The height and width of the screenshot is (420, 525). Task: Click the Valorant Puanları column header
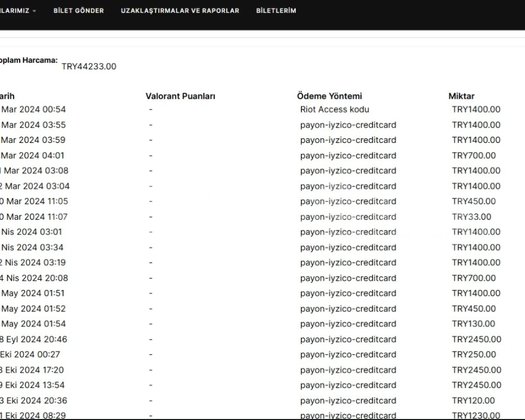coord(180,96)
